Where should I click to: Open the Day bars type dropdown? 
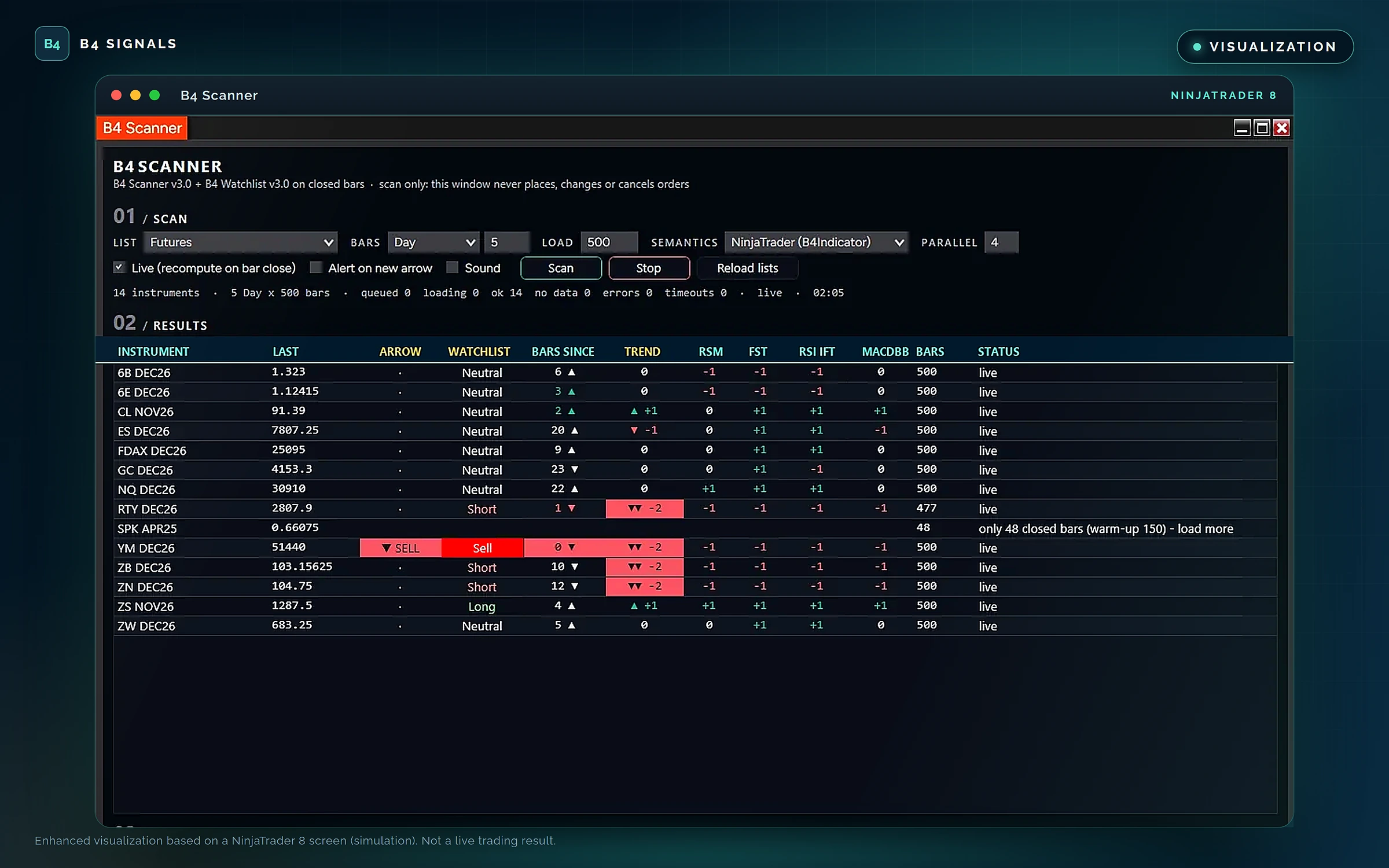pyautogui.click(x=433, y=242)
